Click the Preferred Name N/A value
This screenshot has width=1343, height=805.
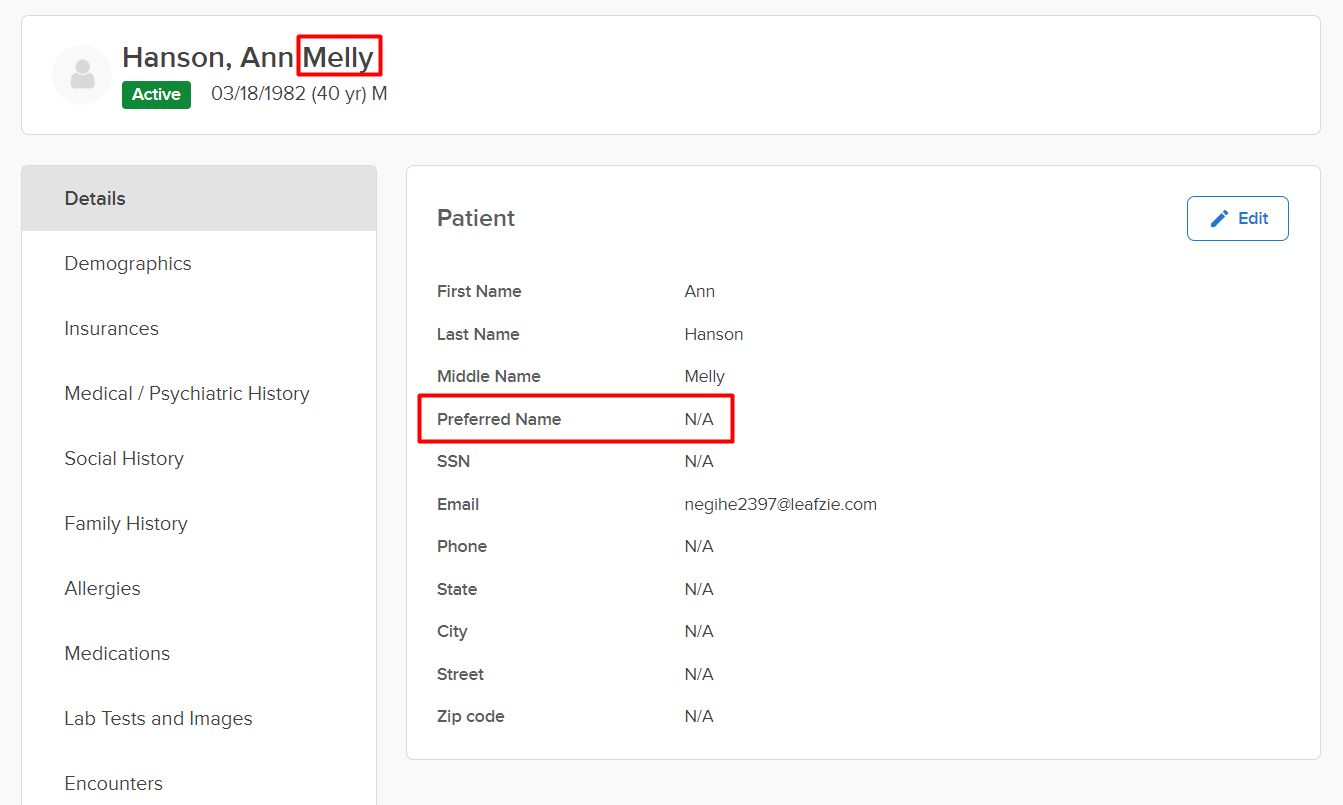click(x=699, y=419)
